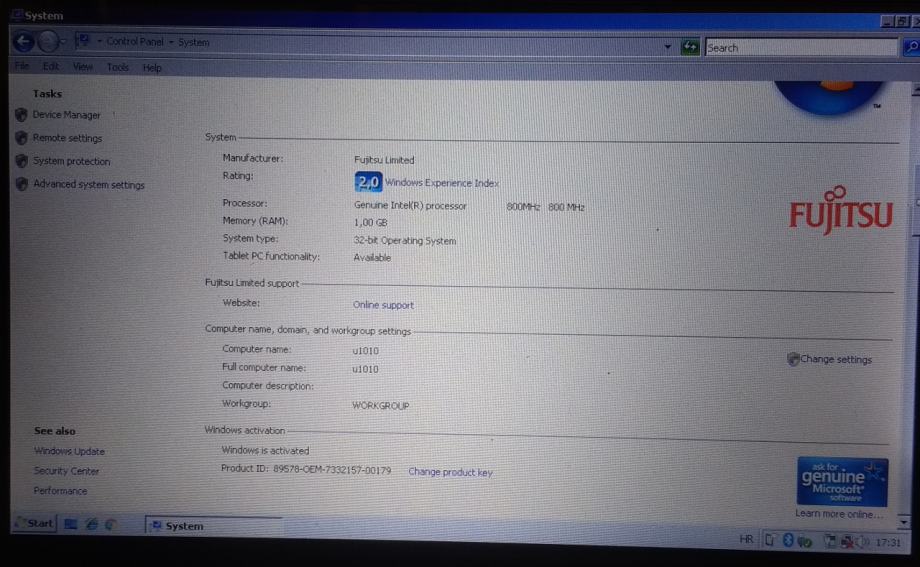
Task: Open the Learn more online link
Action: 838,514
